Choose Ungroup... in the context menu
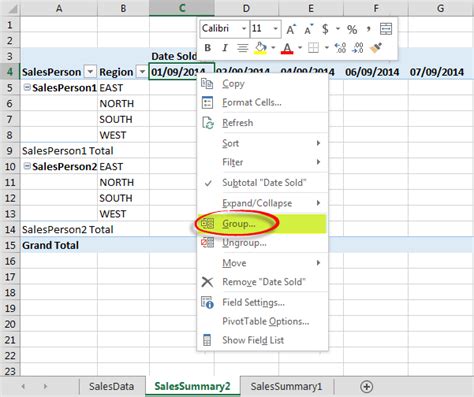The image size is (474, 397). coord(262,243)
